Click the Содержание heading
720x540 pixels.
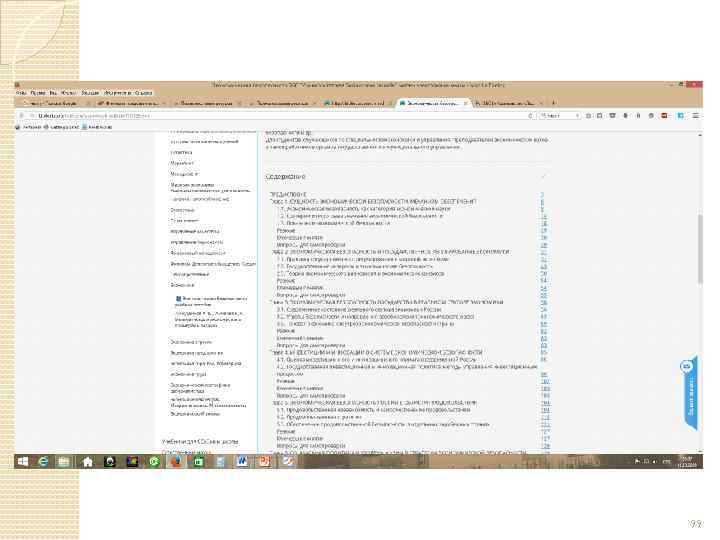coord(286,176)
